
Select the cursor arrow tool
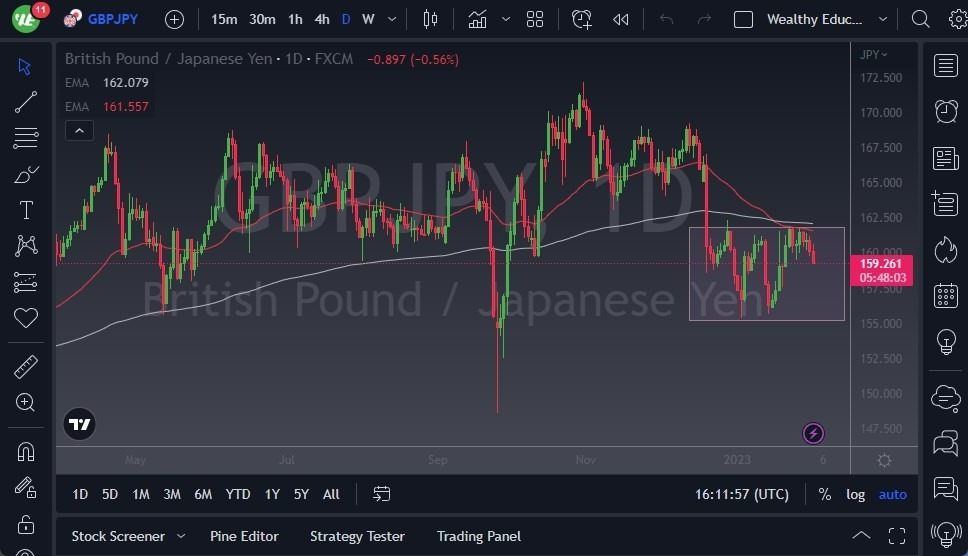pos(25,66)
